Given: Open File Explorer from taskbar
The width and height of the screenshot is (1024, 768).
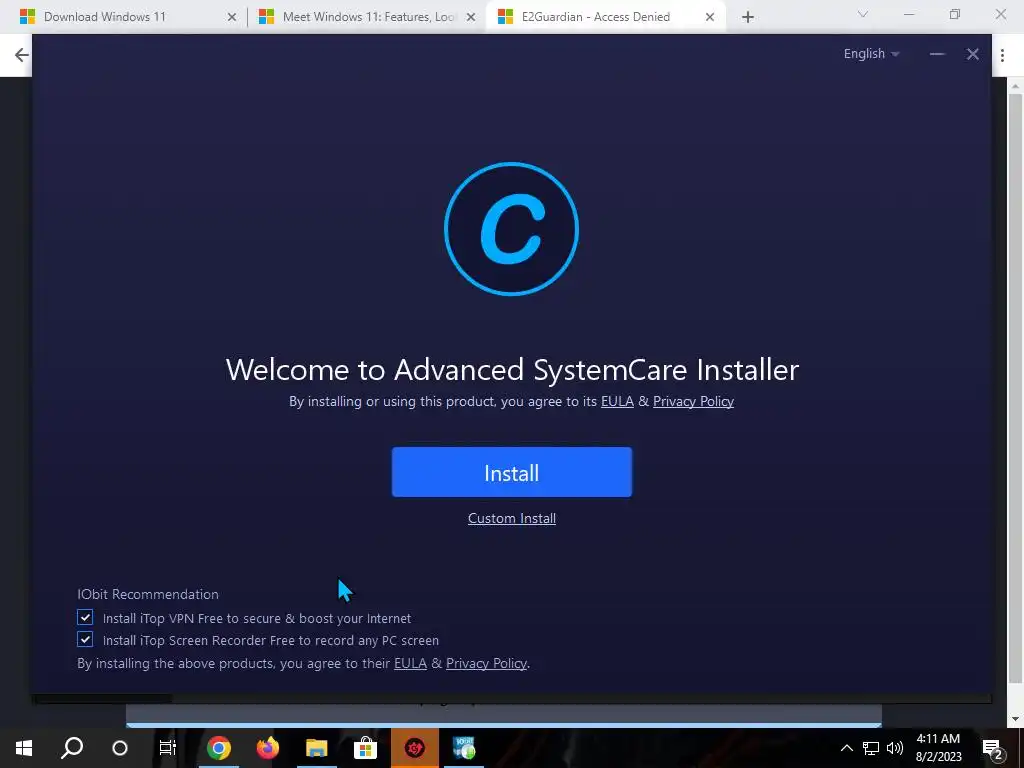Looking at the screenshot, I should click(x=317, y=748).
